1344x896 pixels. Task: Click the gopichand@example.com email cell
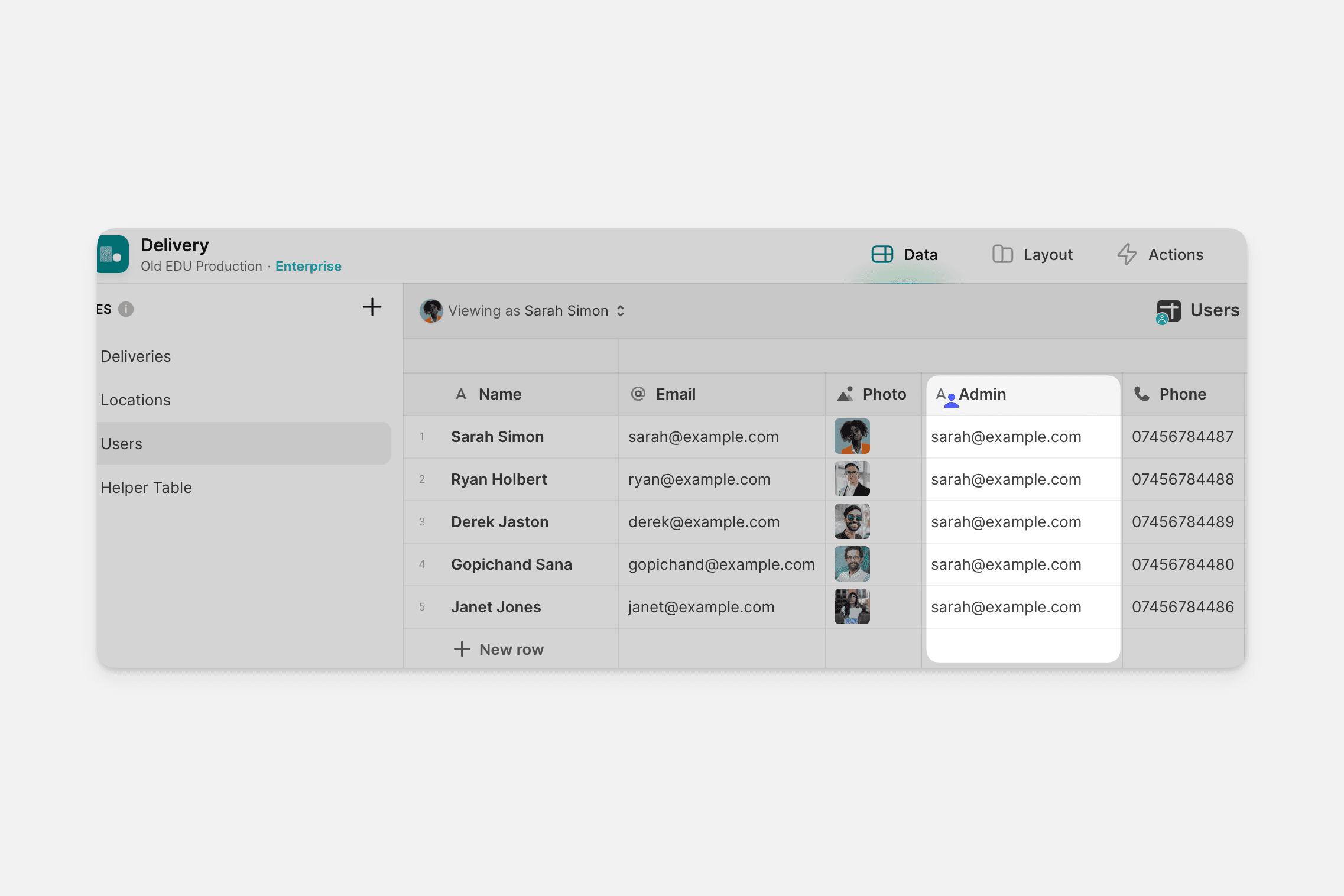pyautogui.click(x=721, y=564)
